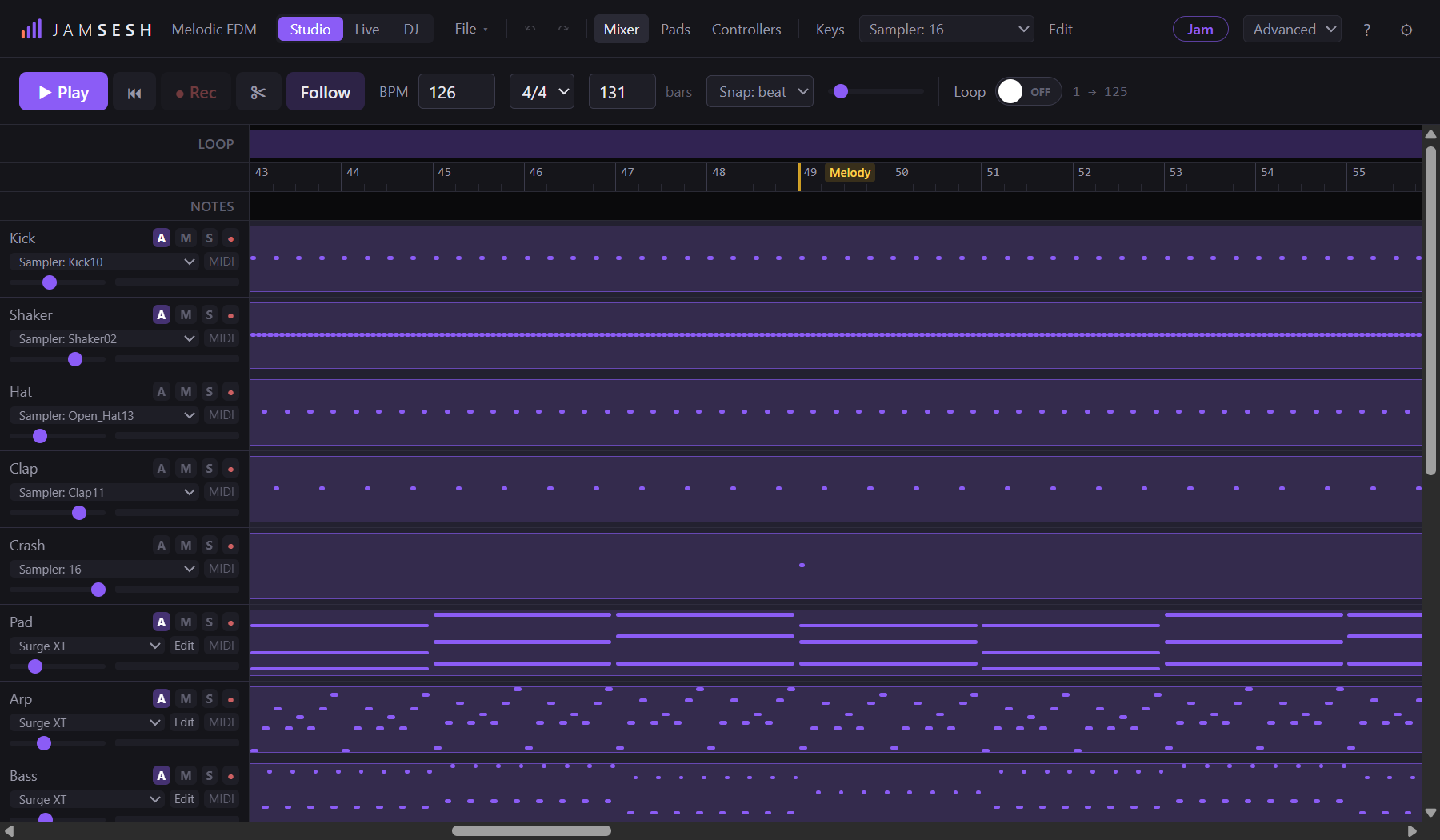Click the 131 bars input field
This screenshot has height=840, width=1440.
click(622, 92)
